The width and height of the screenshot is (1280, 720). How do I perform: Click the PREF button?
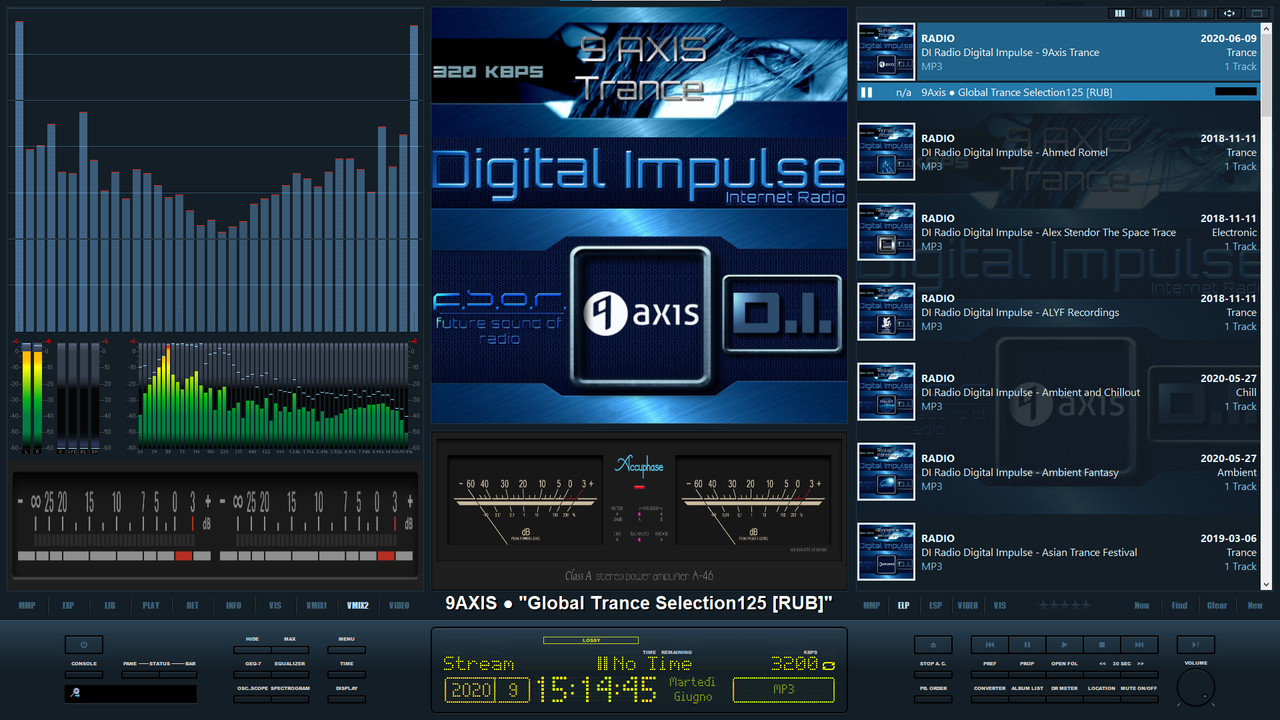click(990, 675)
